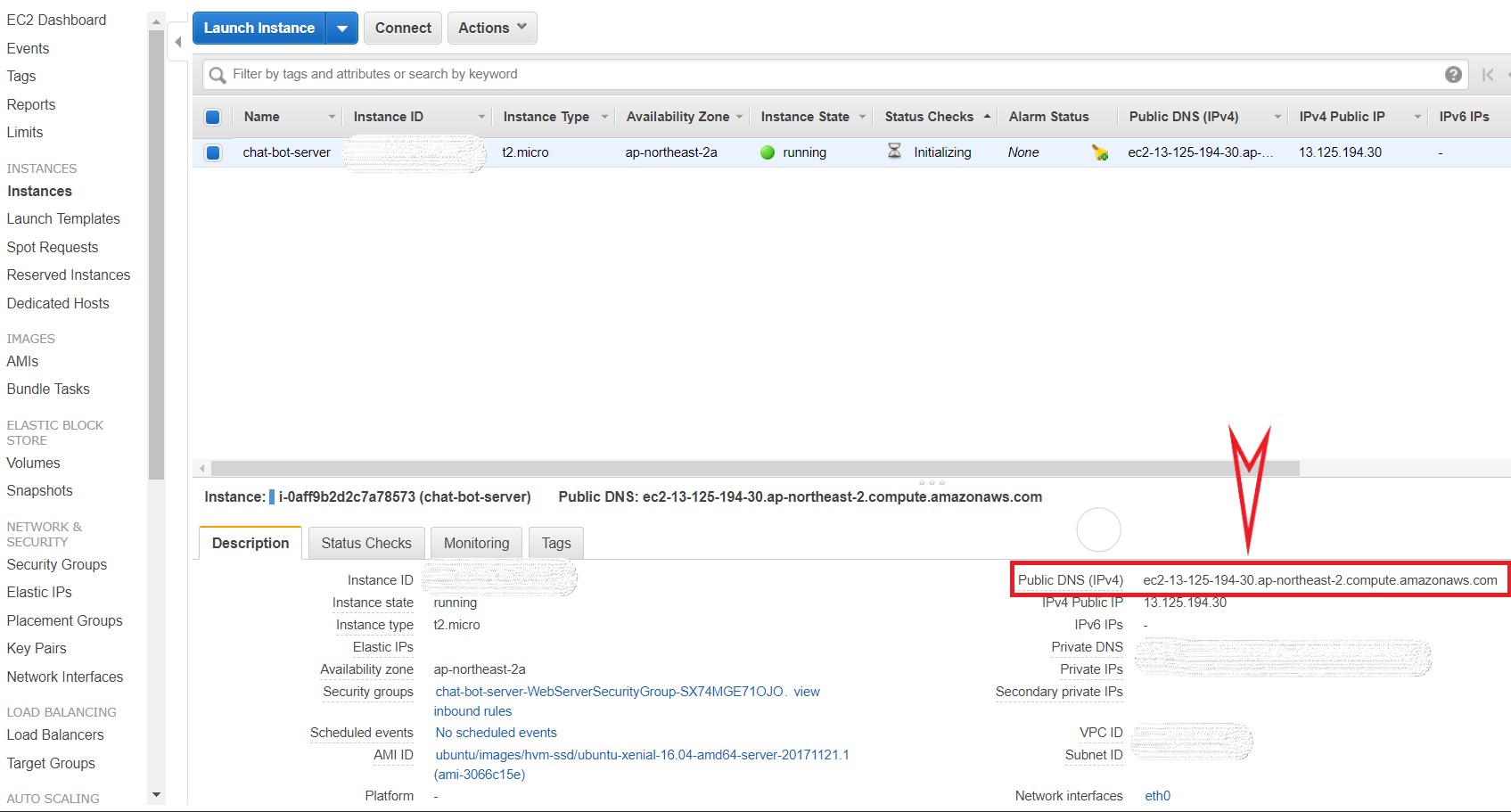
Task: Click the help question mark icon
Action: pos(1453,75)
